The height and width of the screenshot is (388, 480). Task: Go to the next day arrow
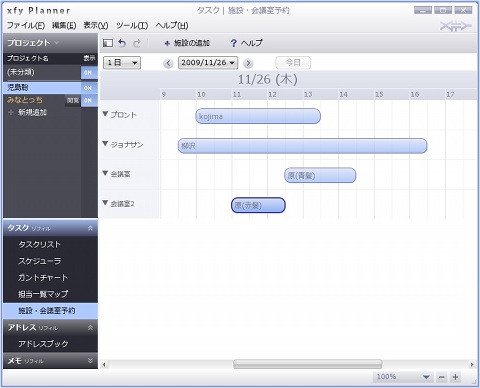click(x=248, y=63)
